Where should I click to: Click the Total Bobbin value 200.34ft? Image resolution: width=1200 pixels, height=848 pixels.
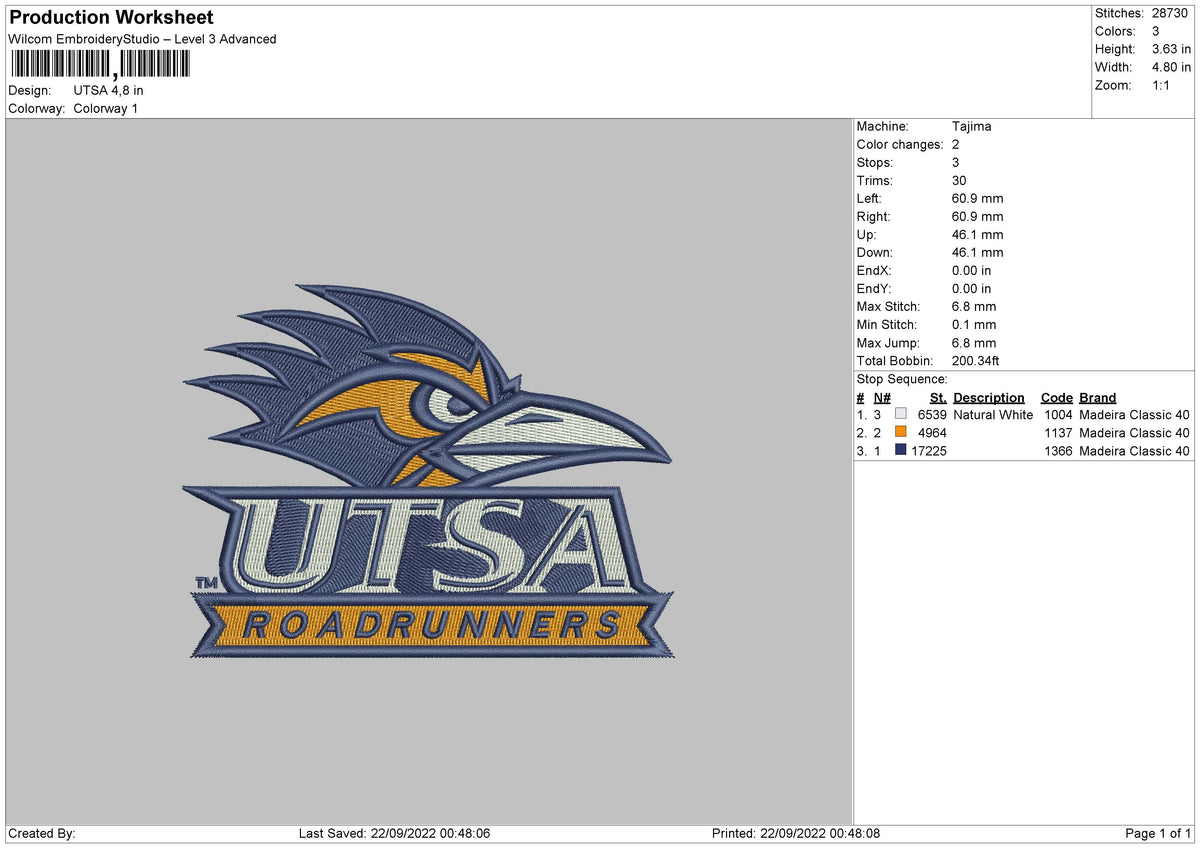973,360
